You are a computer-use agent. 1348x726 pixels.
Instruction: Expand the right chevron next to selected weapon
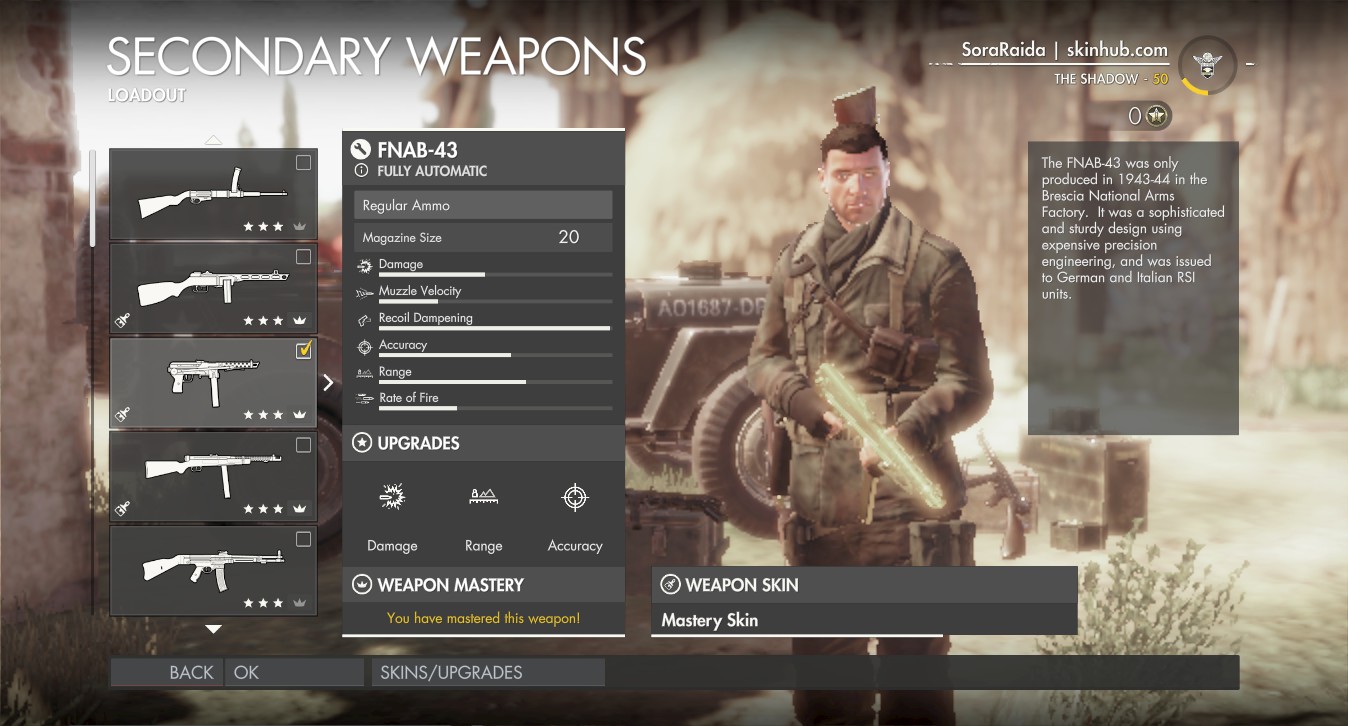pos(328,382)
